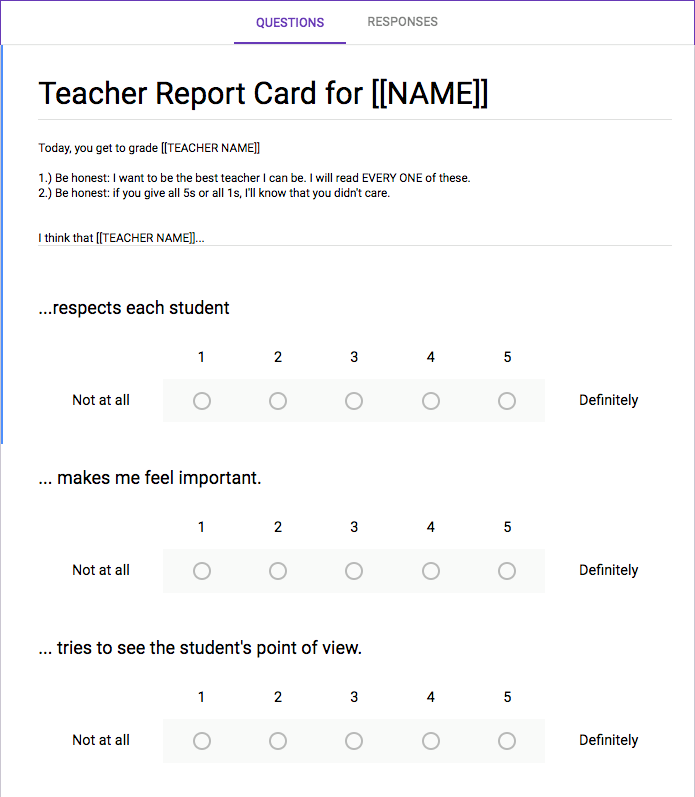
Task: Choose 5 for makes me feel important
Action: tap(507, 571)
